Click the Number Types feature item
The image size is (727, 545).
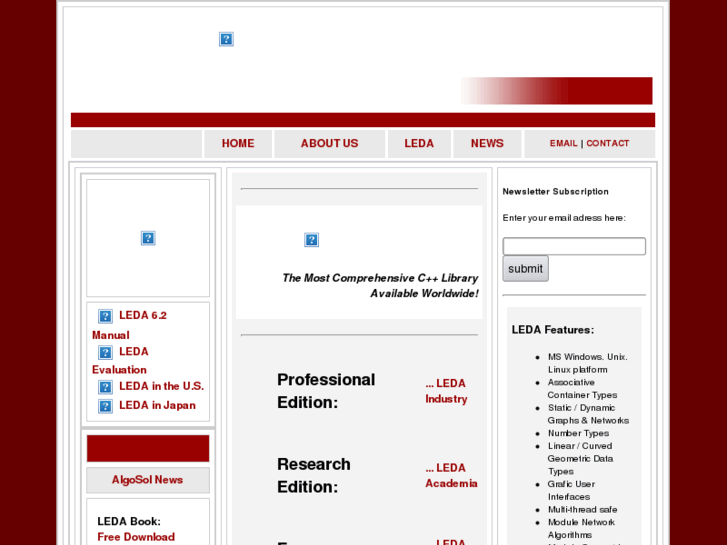[x=578, y=433]
